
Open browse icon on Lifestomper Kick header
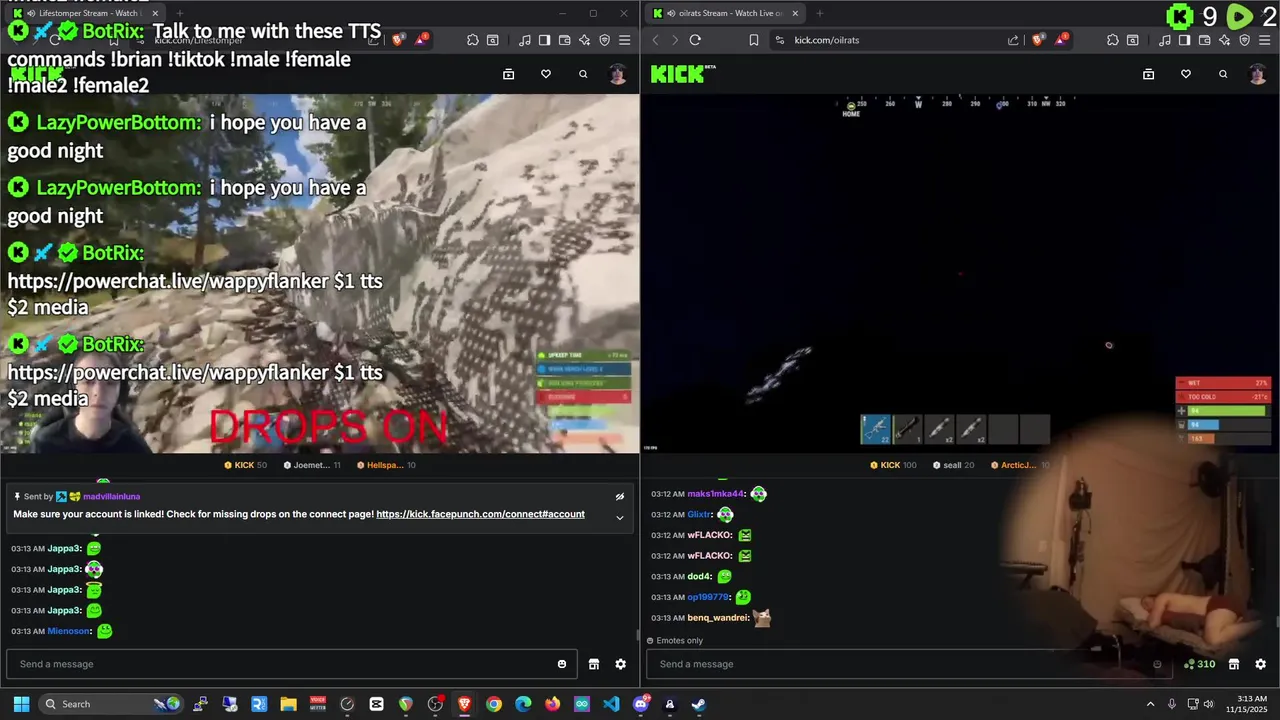508,74
